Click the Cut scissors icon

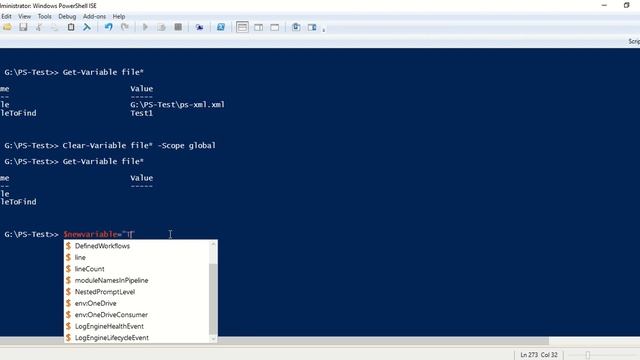tap(39, 27)
